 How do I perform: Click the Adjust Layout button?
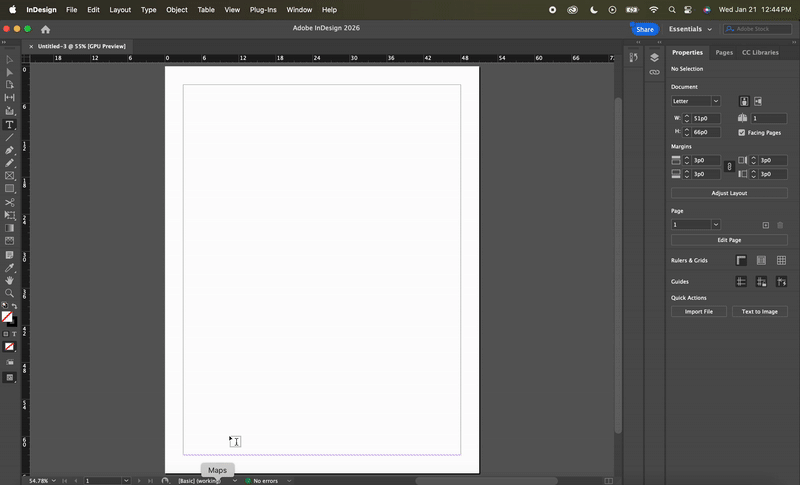point(729,193)
